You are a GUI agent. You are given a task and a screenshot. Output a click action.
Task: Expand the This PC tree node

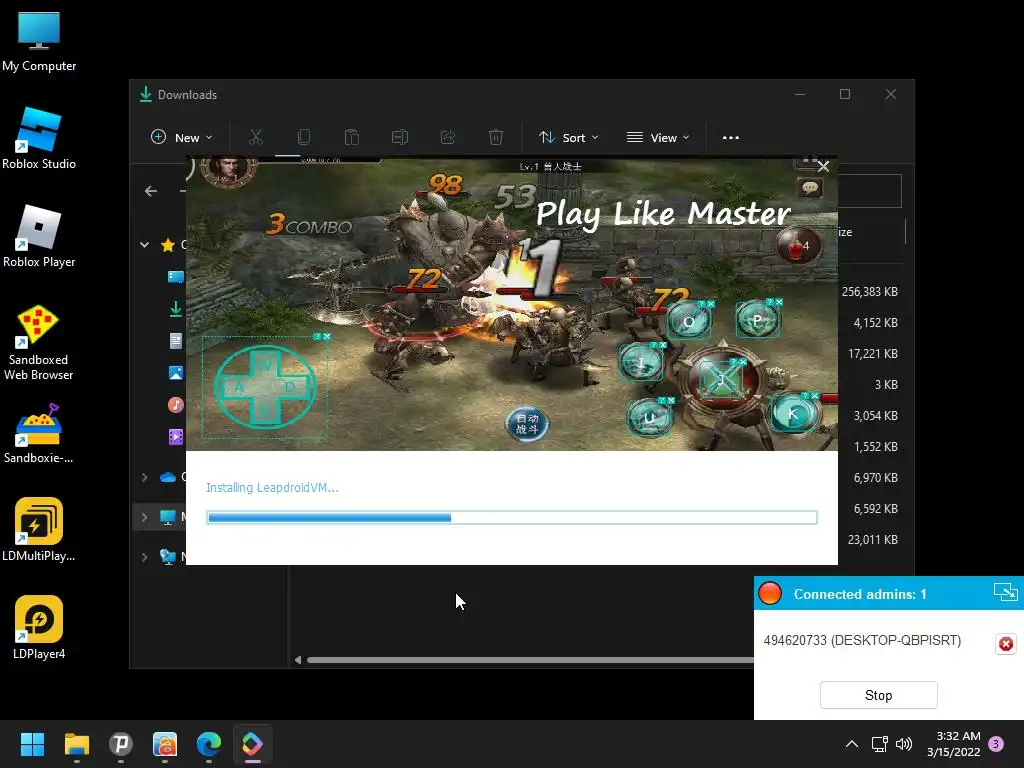pyautogui.click(x=144, y=517)
